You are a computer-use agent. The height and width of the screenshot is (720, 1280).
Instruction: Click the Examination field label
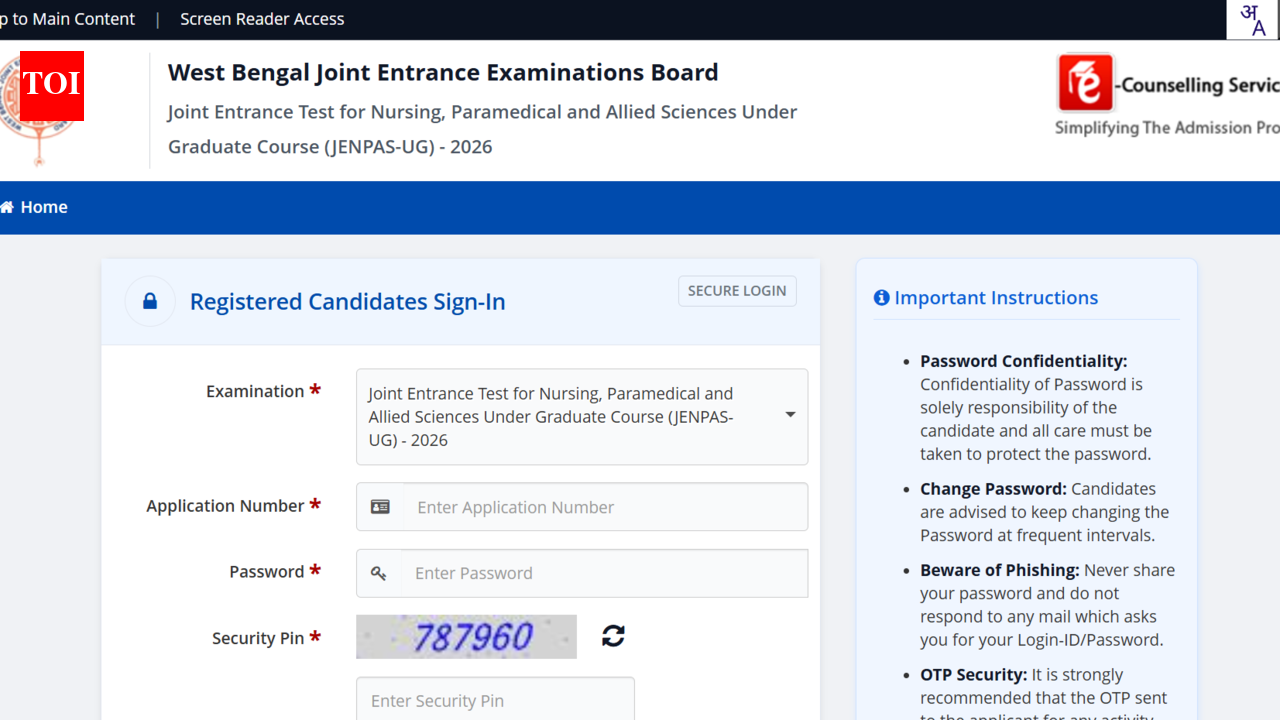coord(255,391)
